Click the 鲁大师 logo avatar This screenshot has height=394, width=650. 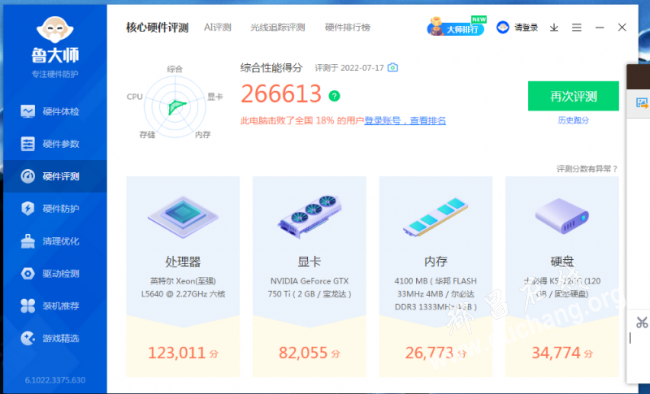pos(55,30)
